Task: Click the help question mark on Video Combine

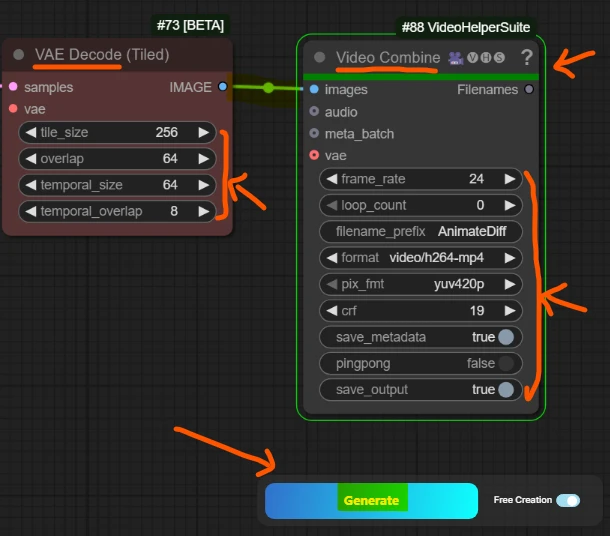Action: [527, 58]
